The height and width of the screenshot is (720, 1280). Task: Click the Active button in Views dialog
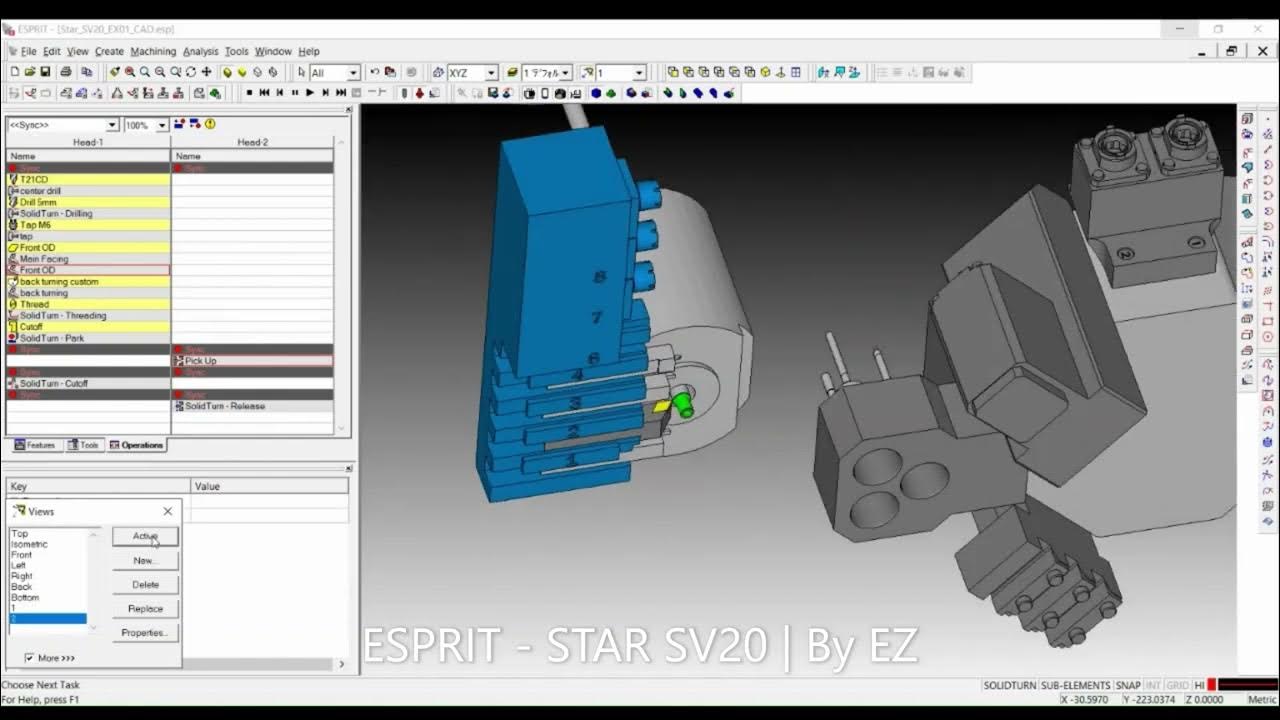(145, 536)
